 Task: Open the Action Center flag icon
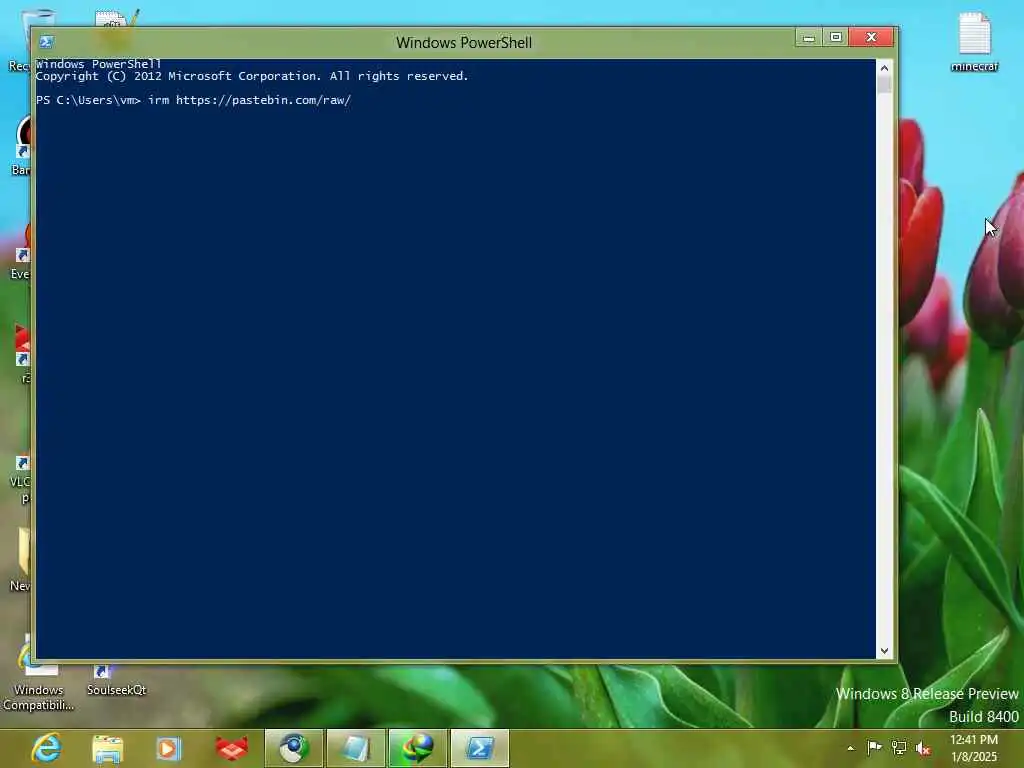pyautogui.click(x=874, y=747)
